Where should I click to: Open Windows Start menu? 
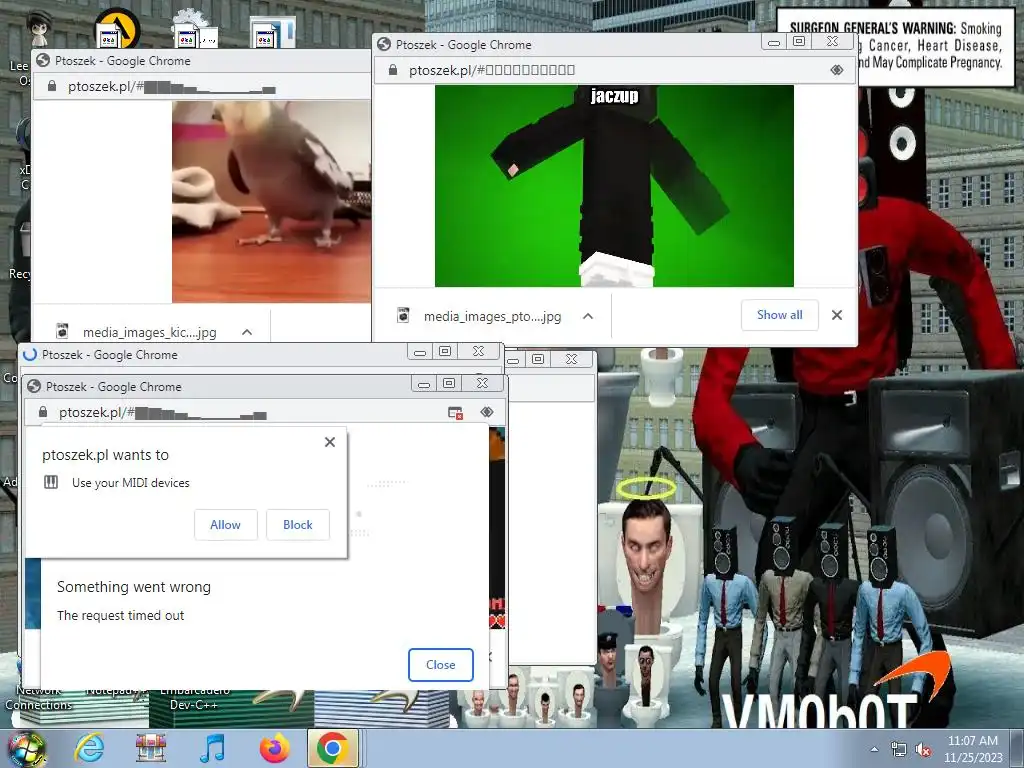point(27,749)
